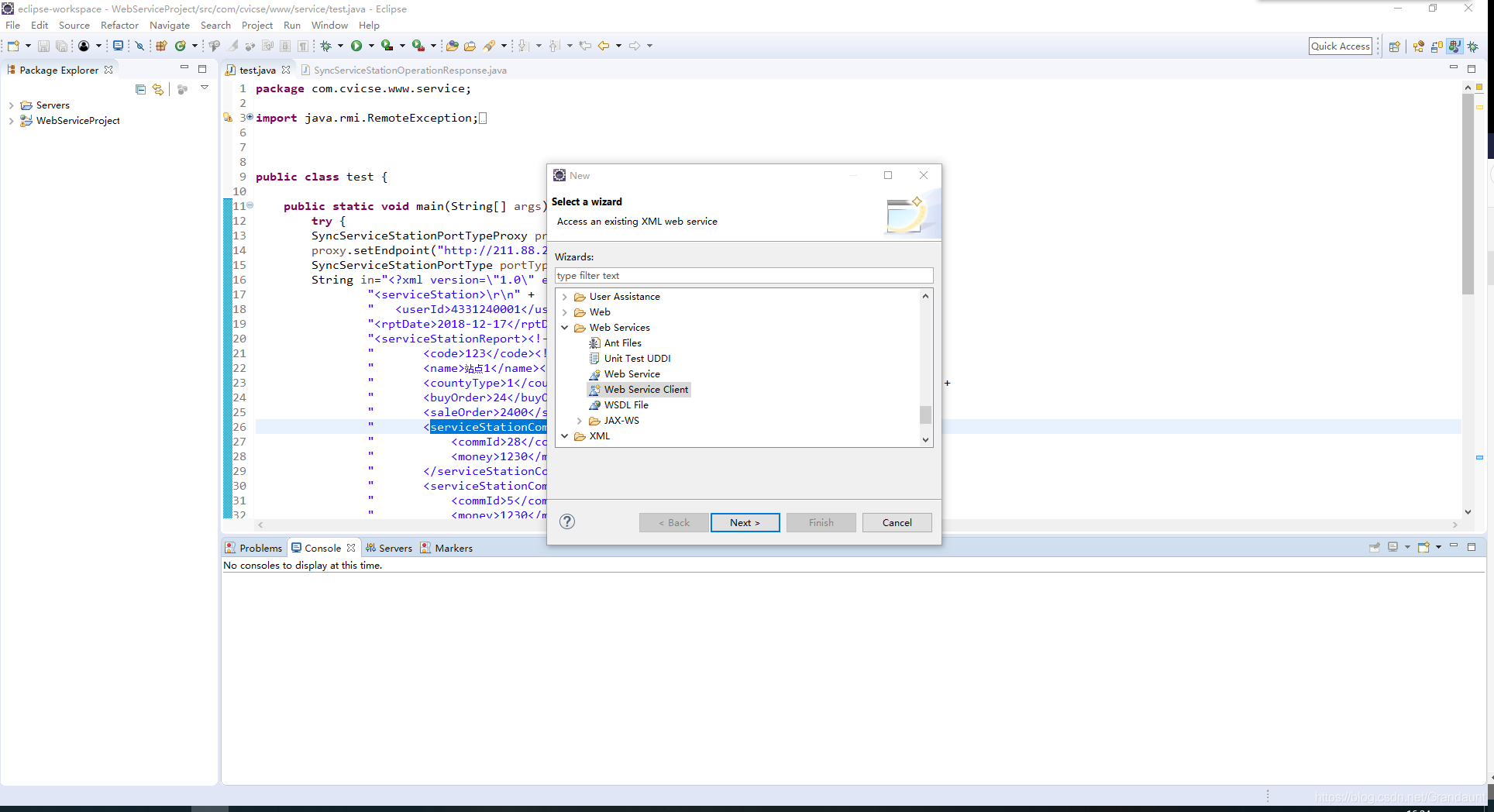Click Open Console icon in Console view
This screenshot has width=1494, height=812.
click(x=1423, y=547)
